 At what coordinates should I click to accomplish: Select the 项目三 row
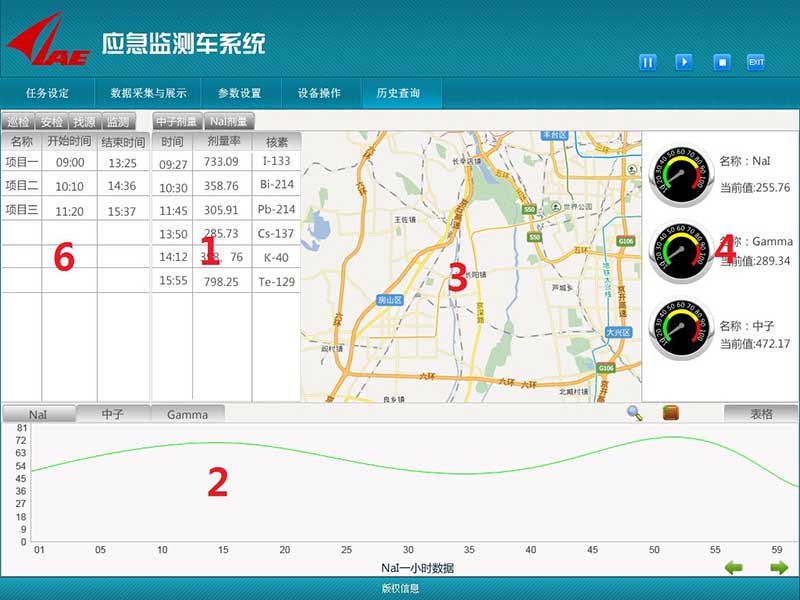coord(76,210)
